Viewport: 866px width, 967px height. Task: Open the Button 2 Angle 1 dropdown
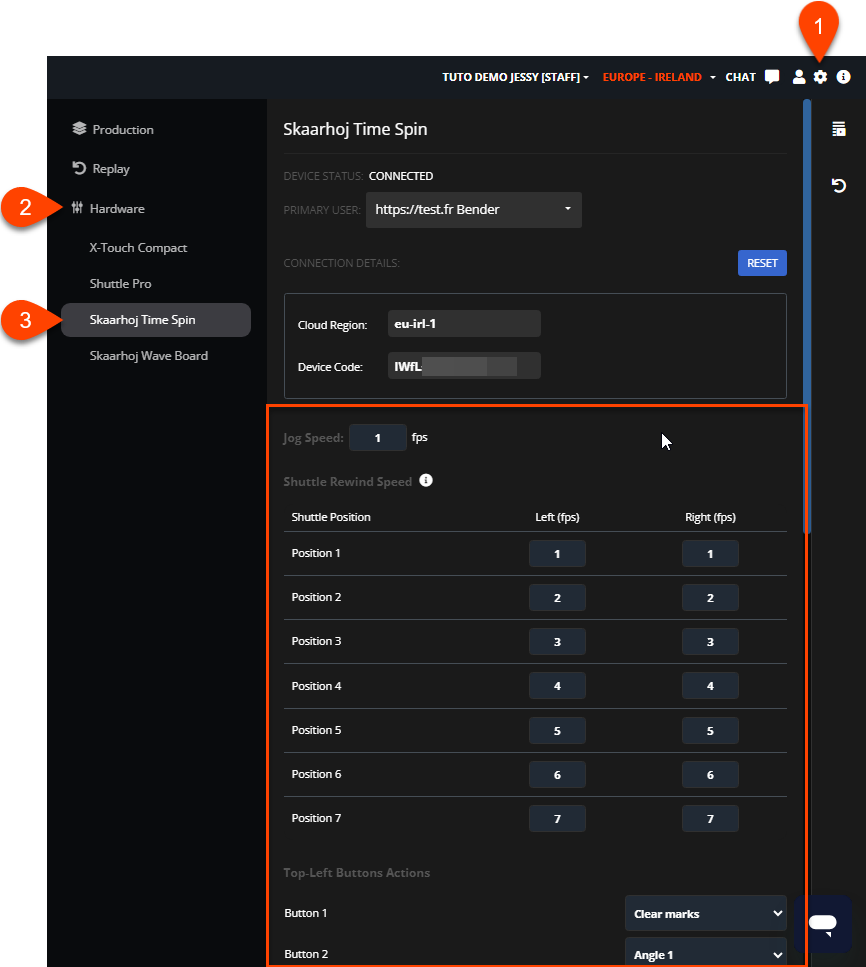point(705,955)
